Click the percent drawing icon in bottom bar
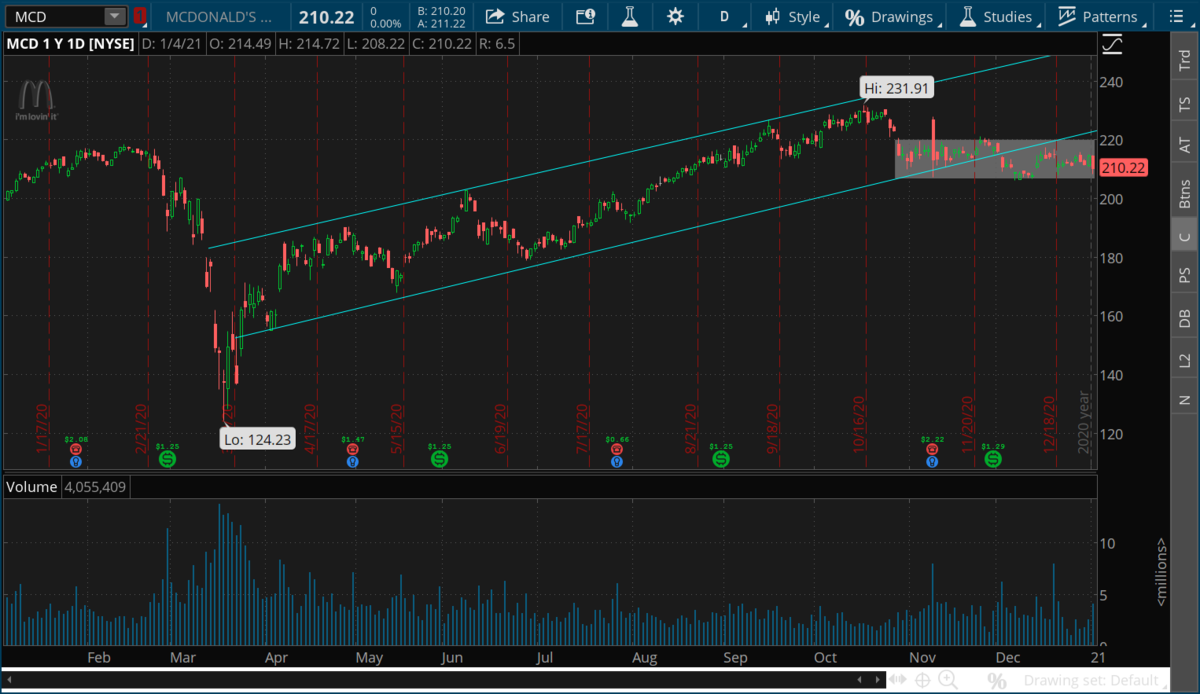Image resolution: width=1200 pixels, height=694 pixels. [x=997, y=681]
